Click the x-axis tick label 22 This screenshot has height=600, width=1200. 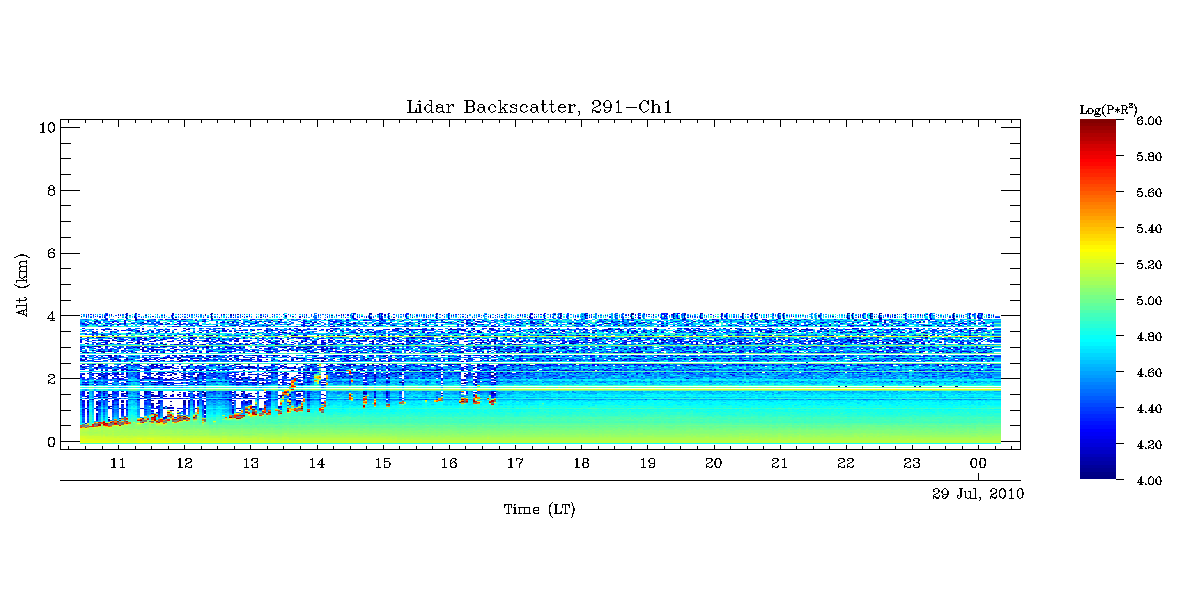(x=846, y=464)
